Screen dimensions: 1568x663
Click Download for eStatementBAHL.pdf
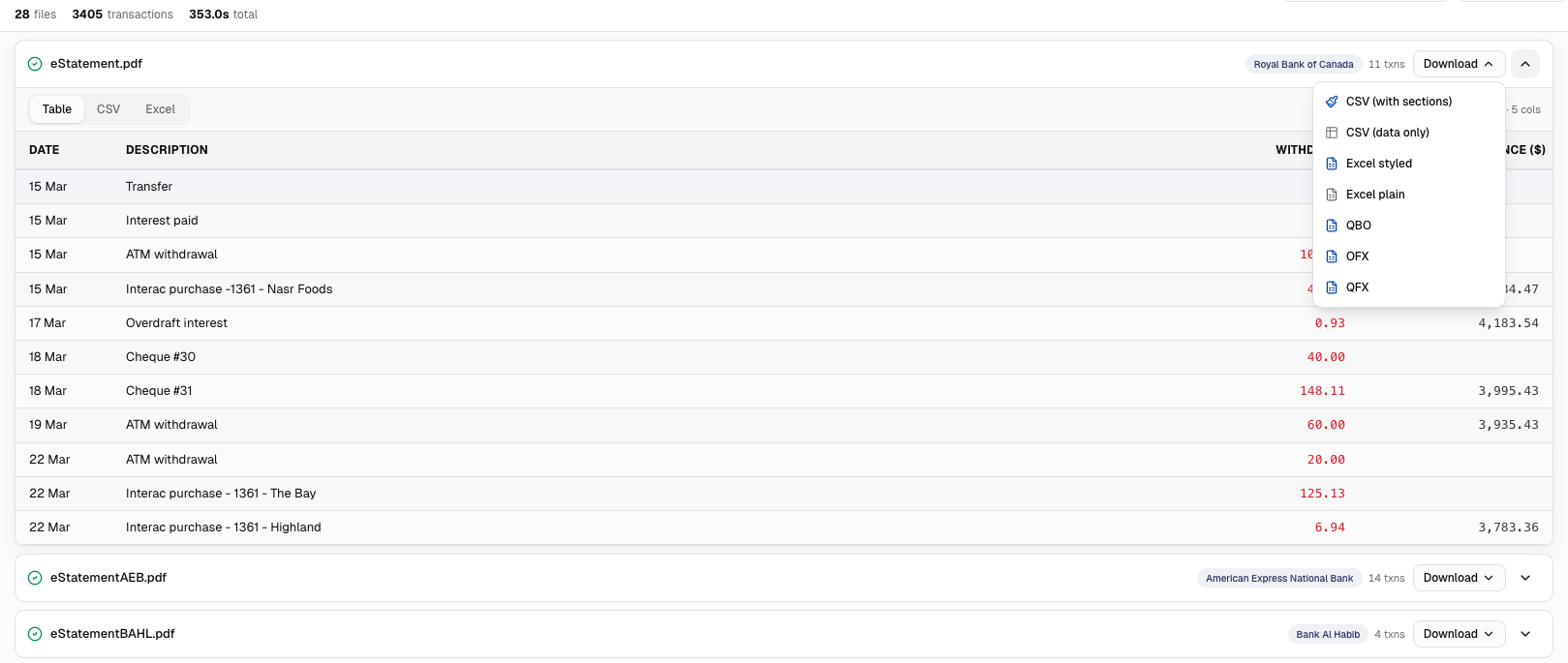coord(1458,633)
